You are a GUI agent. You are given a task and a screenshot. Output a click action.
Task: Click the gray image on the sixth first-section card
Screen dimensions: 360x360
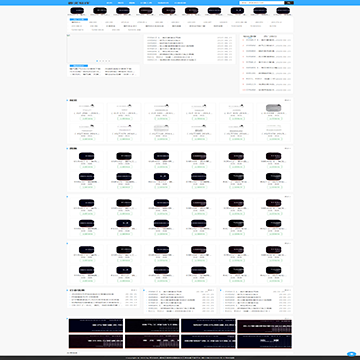pyautogui.click(x=273, y=108)
